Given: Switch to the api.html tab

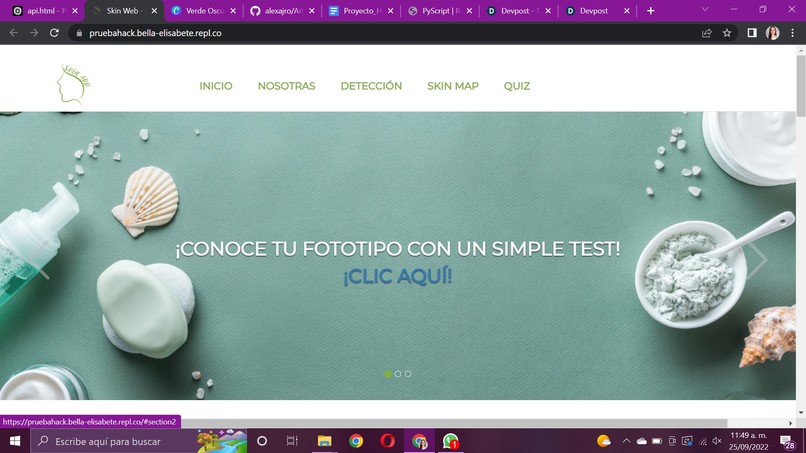Looking at the screenshot, I should pos(45,11).
